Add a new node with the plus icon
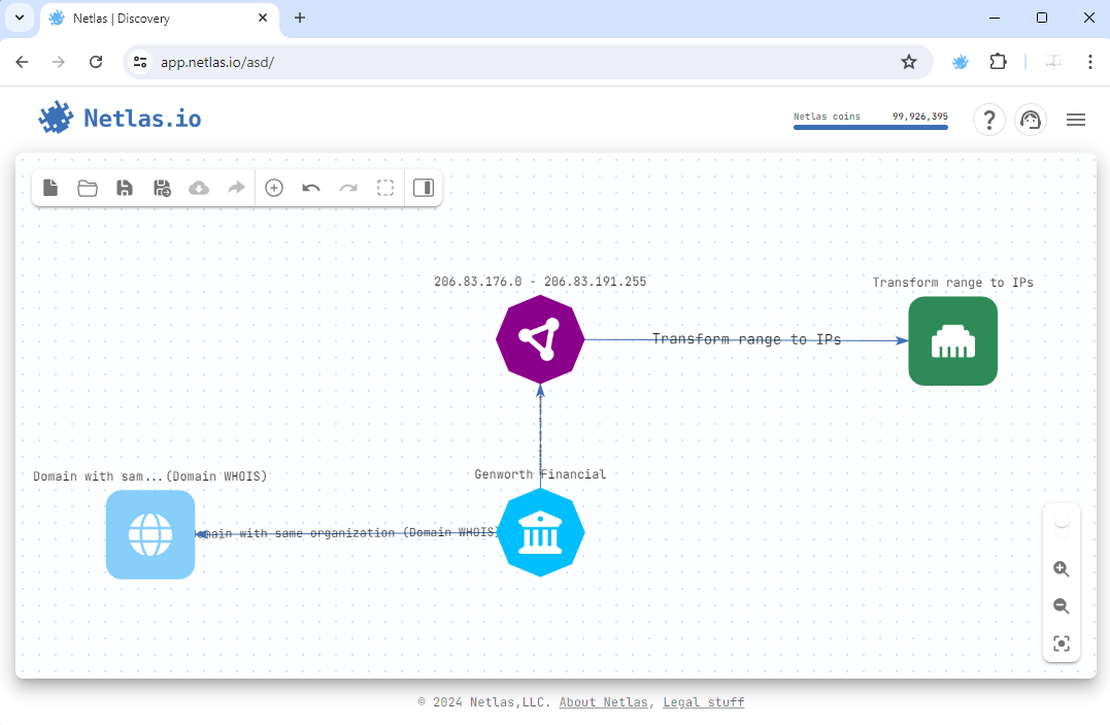The image size is (1110, 725). coord(274,187)
